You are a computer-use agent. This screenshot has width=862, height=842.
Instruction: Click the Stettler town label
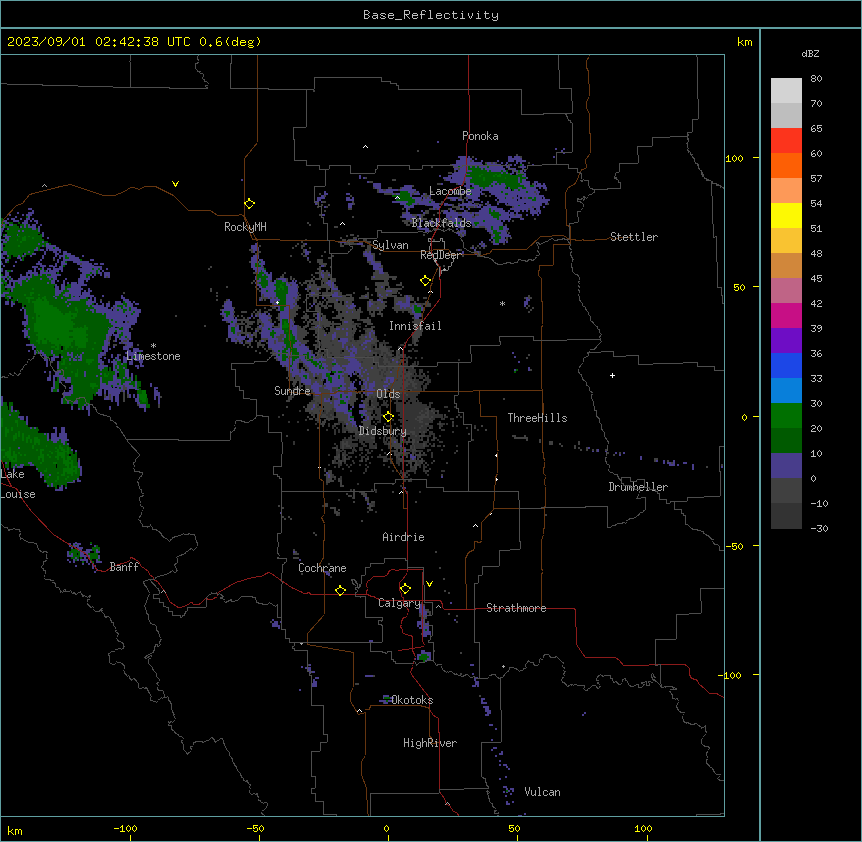634,237
